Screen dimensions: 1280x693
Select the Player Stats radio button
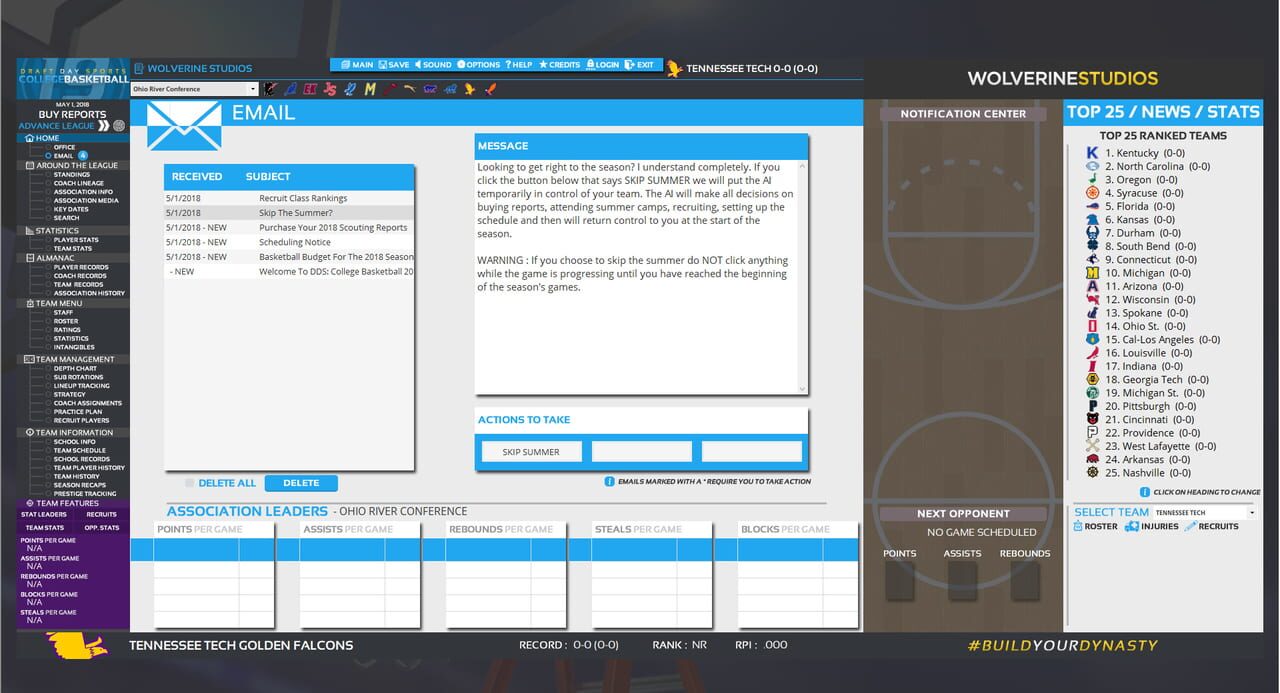47,240
